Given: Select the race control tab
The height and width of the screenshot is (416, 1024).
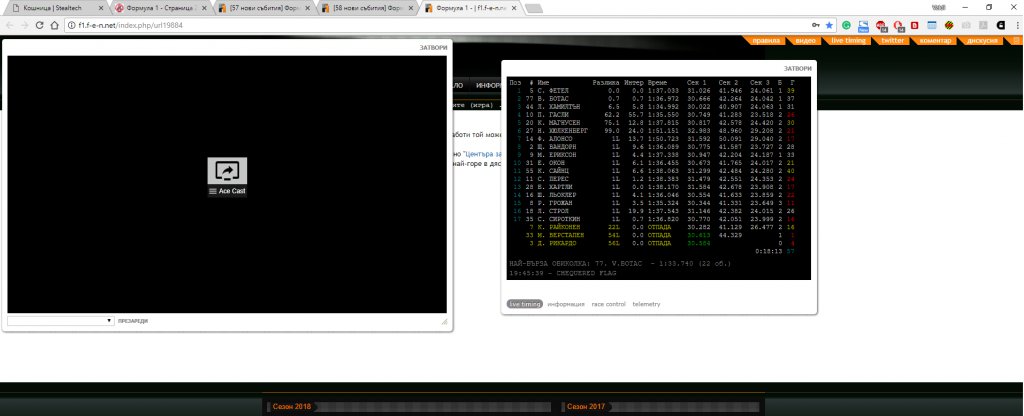Looking at the screenshot, I should pyautogui.click(x=609, y=304).
